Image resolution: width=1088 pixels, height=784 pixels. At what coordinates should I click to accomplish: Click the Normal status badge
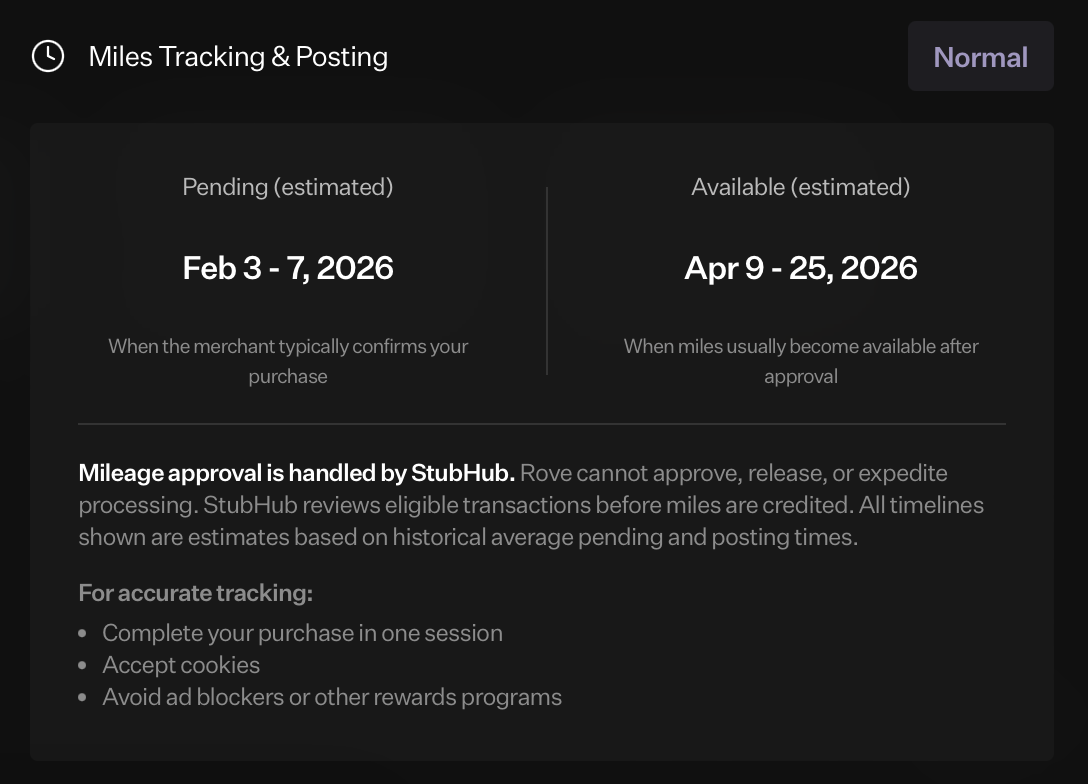(980, 56)
